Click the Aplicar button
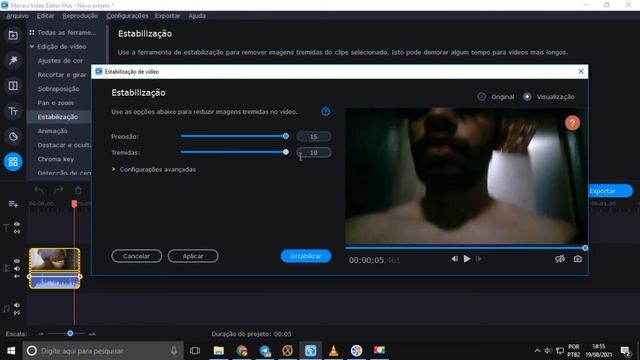 (x=193, y=256)
